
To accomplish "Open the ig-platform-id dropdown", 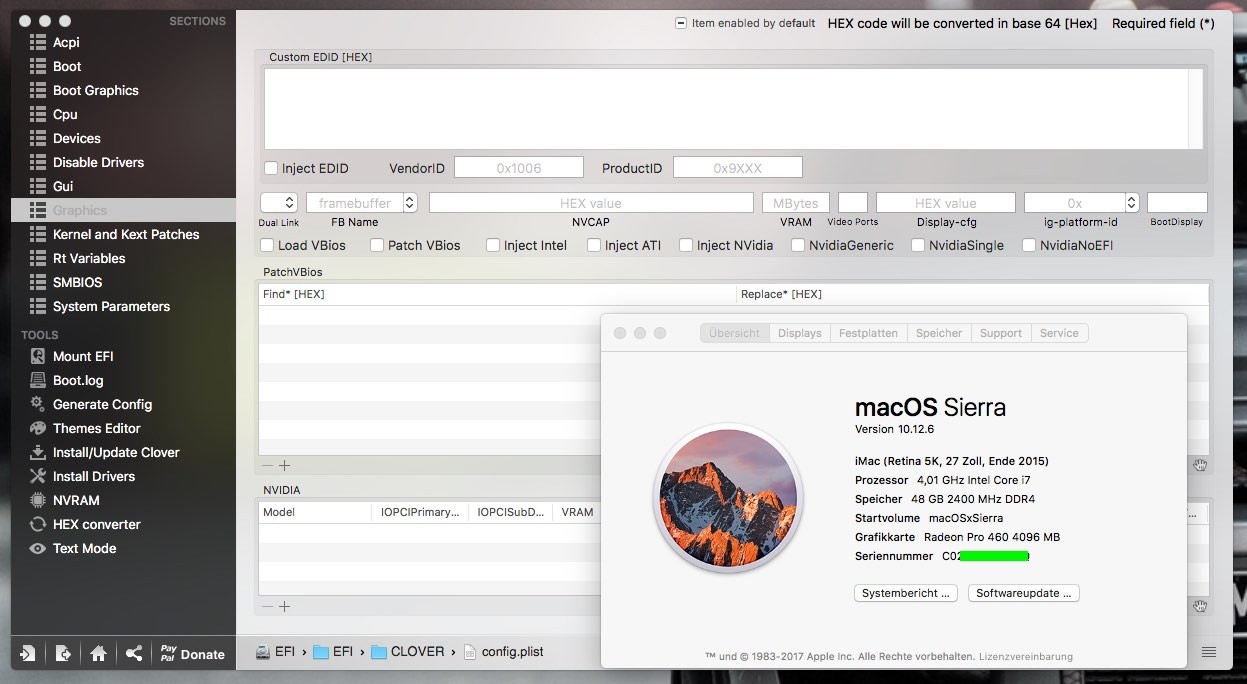I will (1132, 203).
